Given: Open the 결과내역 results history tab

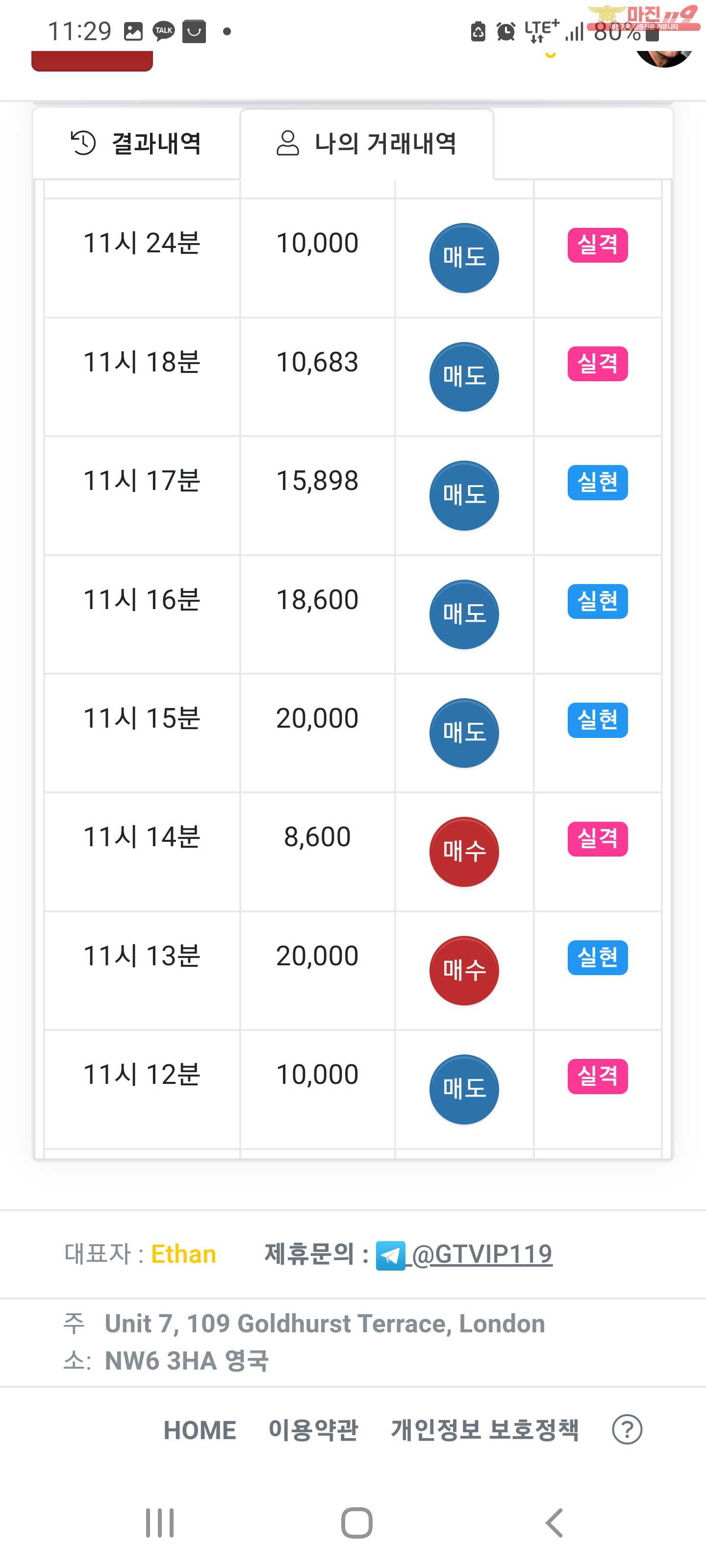Looking at the screenshot, I should [136, 144].
